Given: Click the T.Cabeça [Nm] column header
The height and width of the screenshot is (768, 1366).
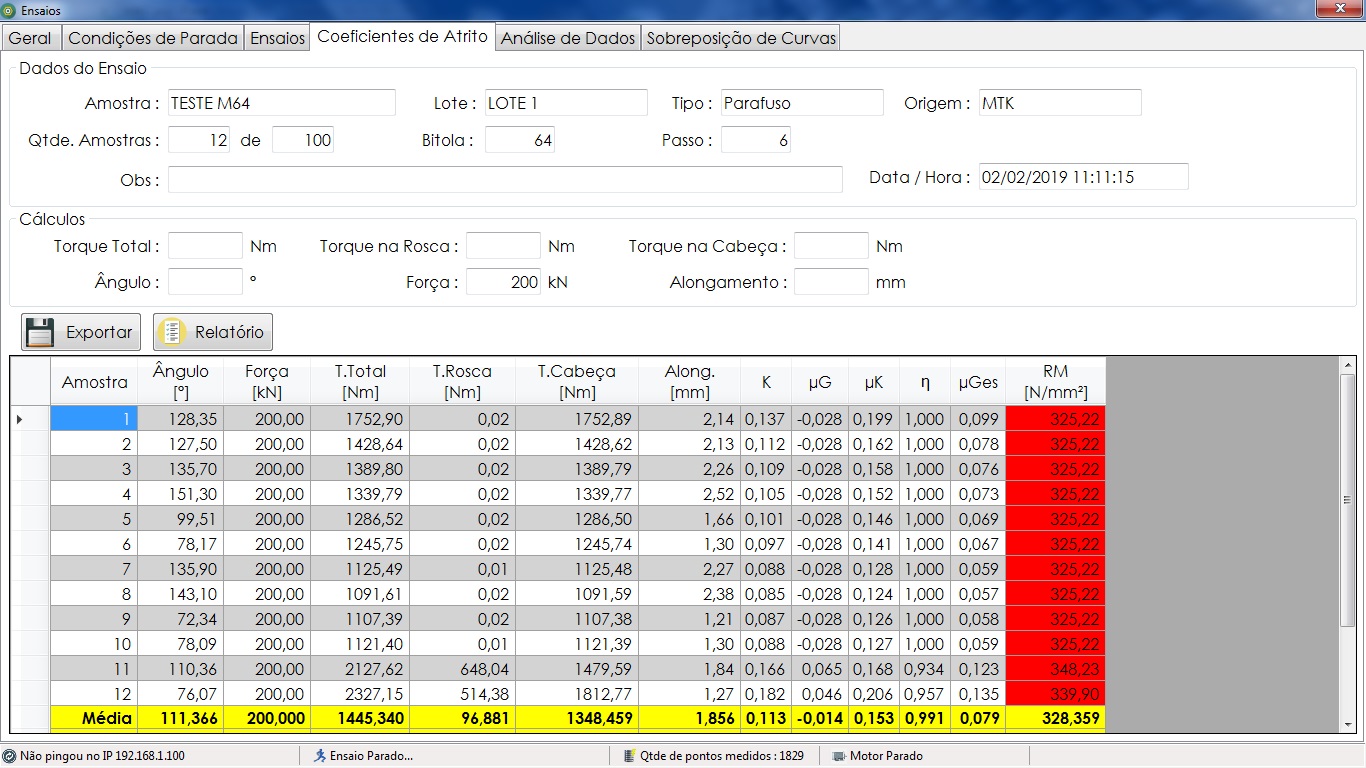Looking at the screenshot, I should pos(577,382).
